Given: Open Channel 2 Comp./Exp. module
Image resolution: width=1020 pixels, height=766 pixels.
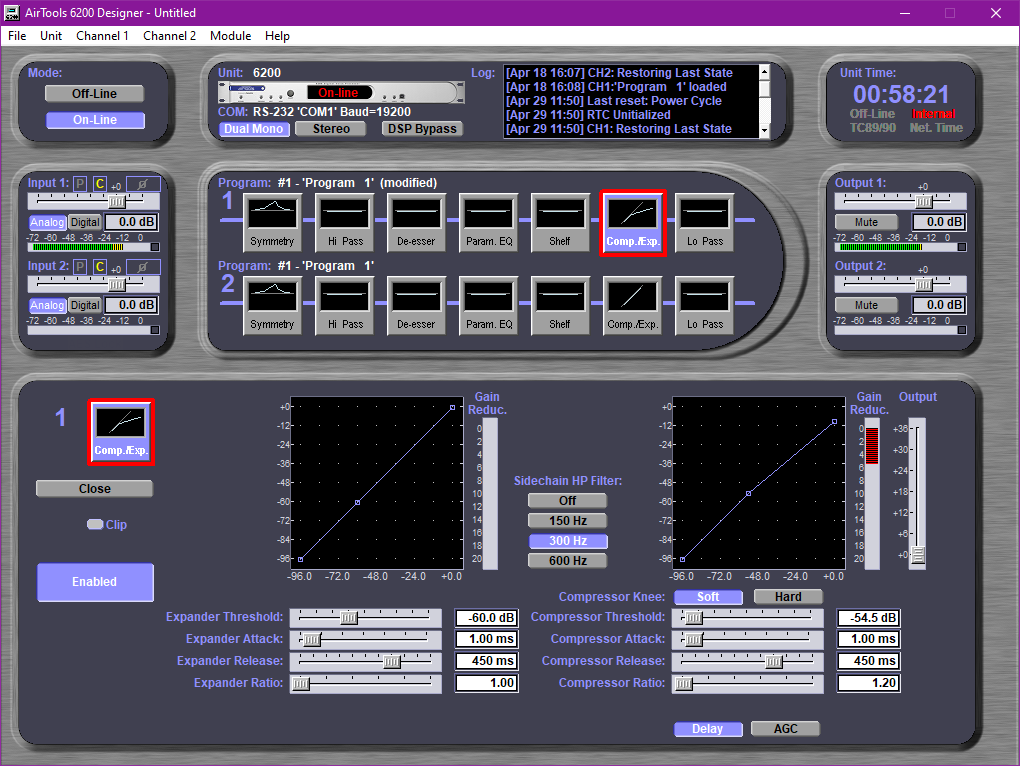Looking at the screenshot, I should pos(632,306).
